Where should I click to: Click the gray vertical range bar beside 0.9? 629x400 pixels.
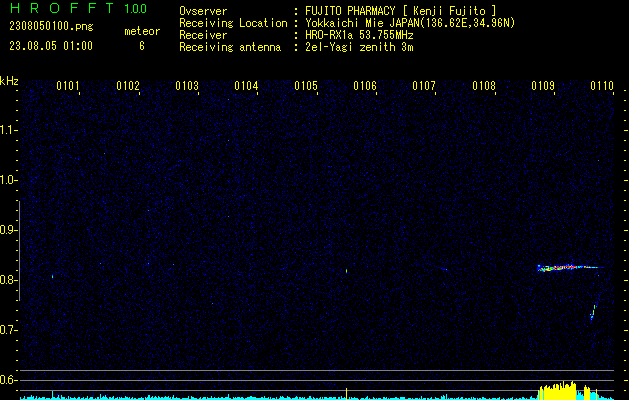pyautogui.click(x=20, y=251)
